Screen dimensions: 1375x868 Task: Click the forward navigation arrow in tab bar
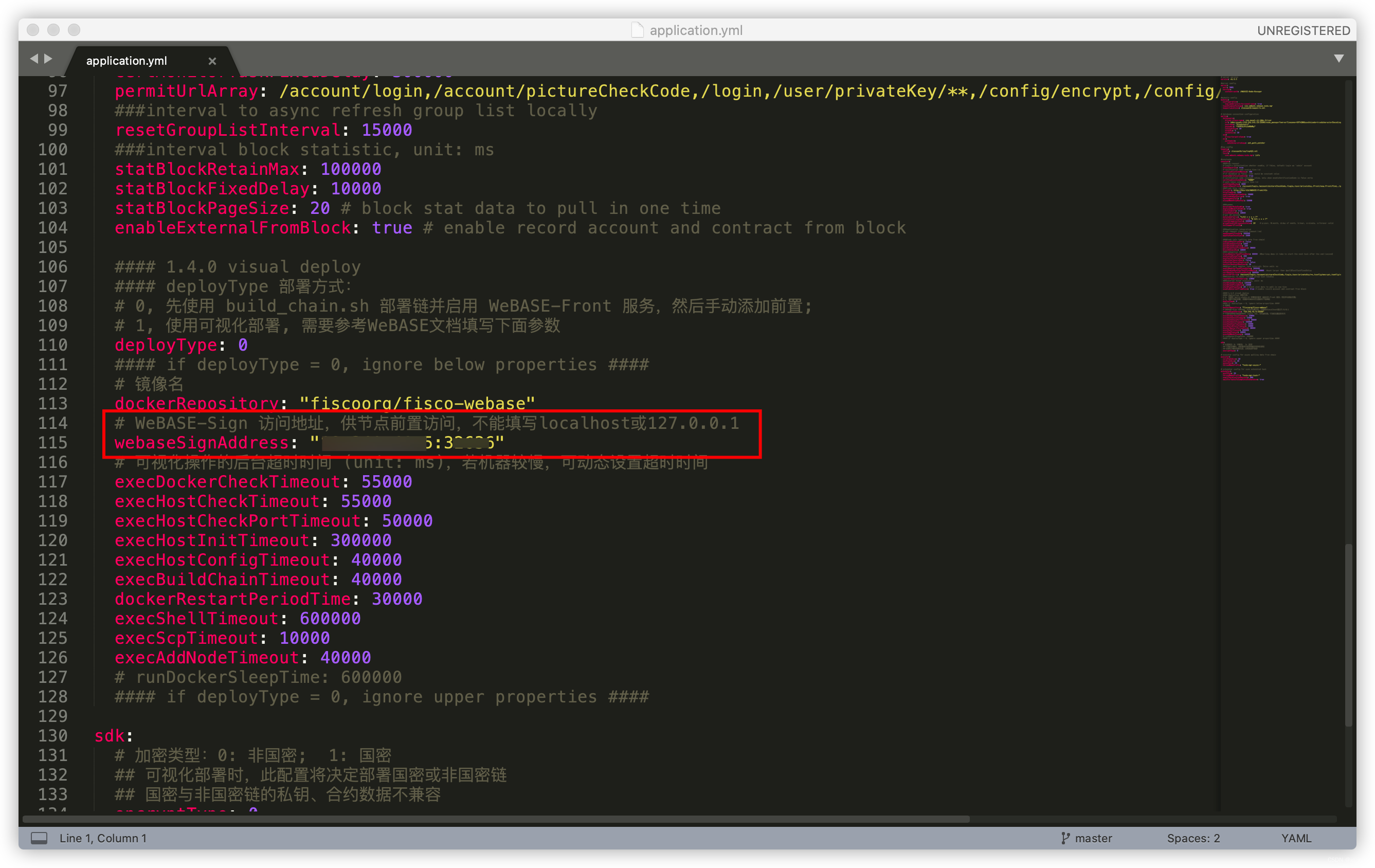tap(48, 59)
